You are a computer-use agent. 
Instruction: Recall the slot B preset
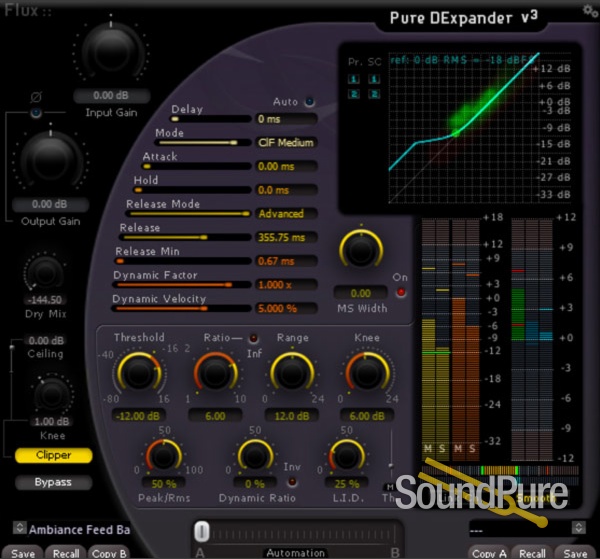[x=532, y=553]
